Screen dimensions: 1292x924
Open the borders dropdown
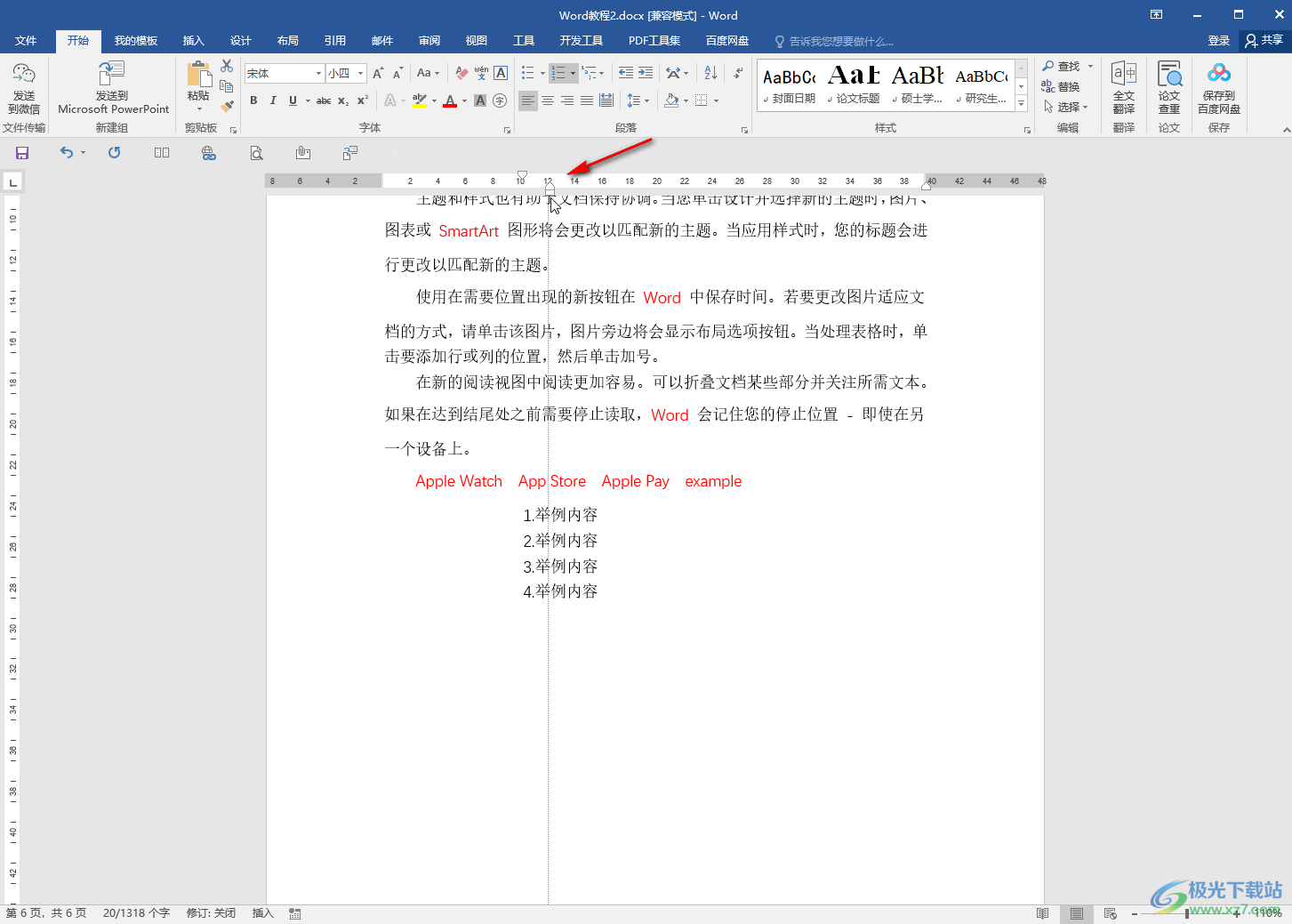(x=715, y=100)
